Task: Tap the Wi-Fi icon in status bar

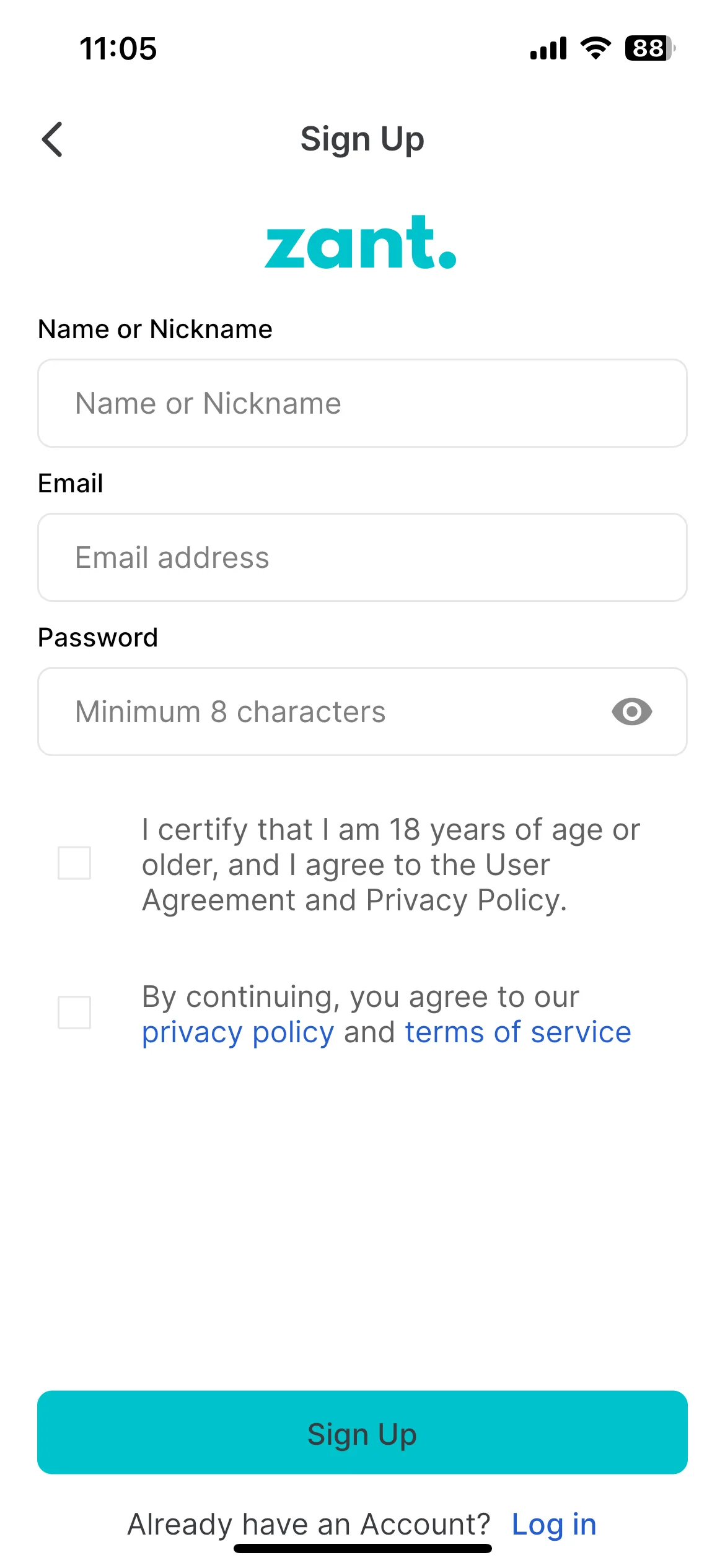Action: coord(595,48)
